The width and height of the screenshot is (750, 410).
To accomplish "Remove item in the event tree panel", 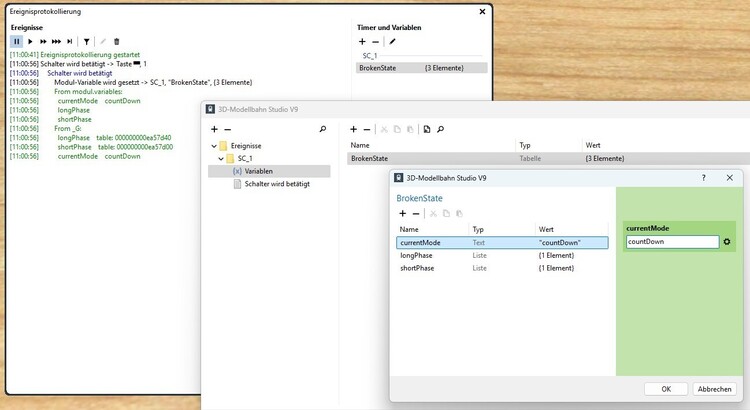I will click(228, 129).
